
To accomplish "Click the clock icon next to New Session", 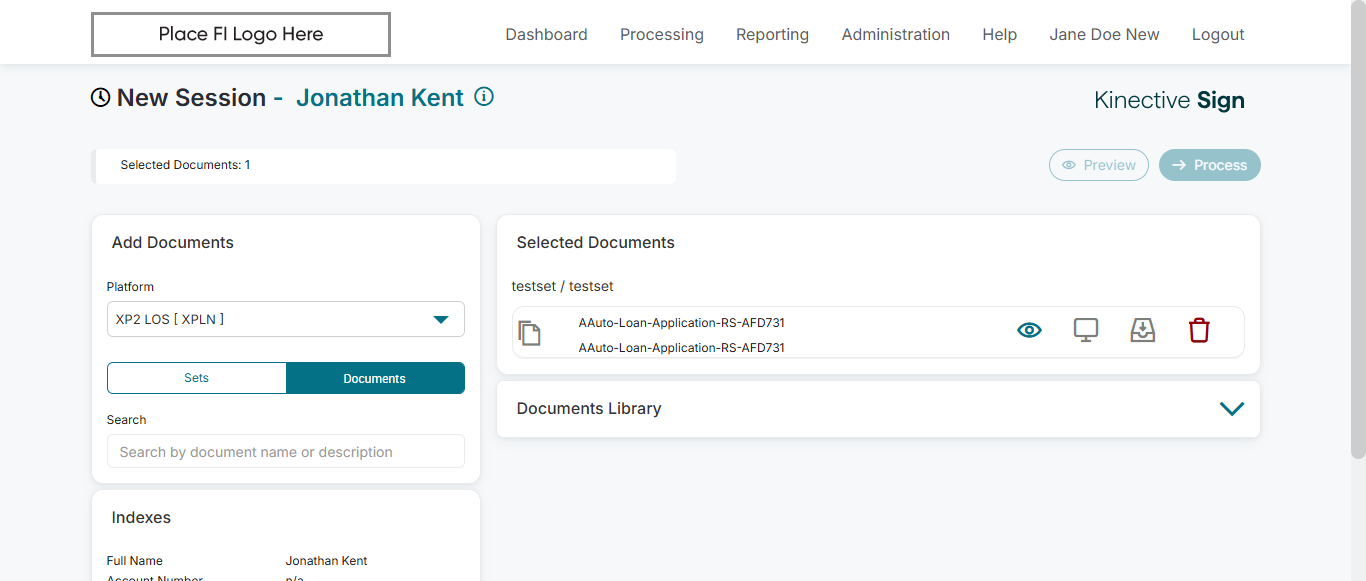I will coord(101,98).
